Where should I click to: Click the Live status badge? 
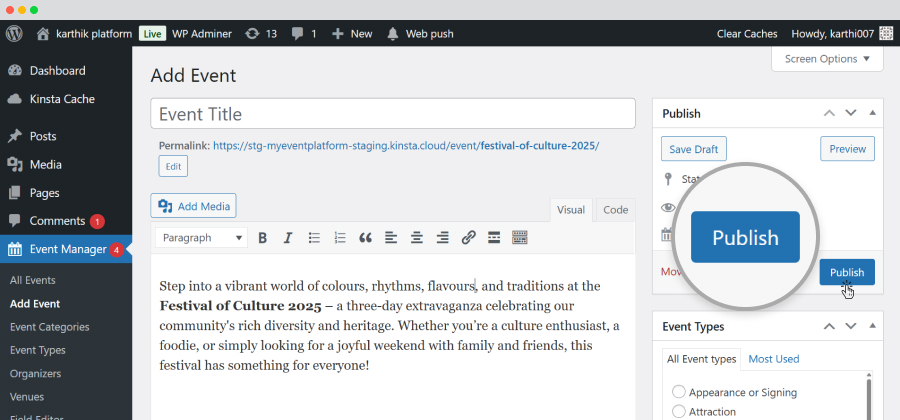coord(152,34)
